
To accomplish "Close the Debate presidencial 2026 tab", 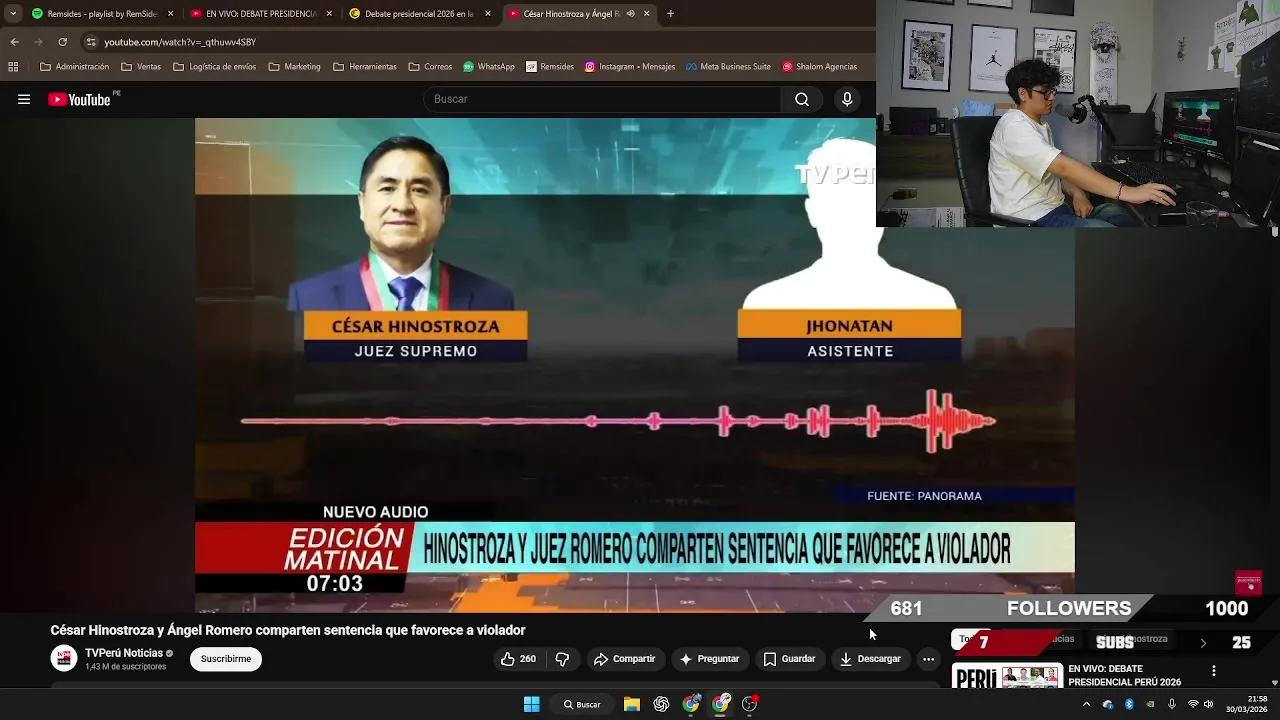I will (488, 14).
